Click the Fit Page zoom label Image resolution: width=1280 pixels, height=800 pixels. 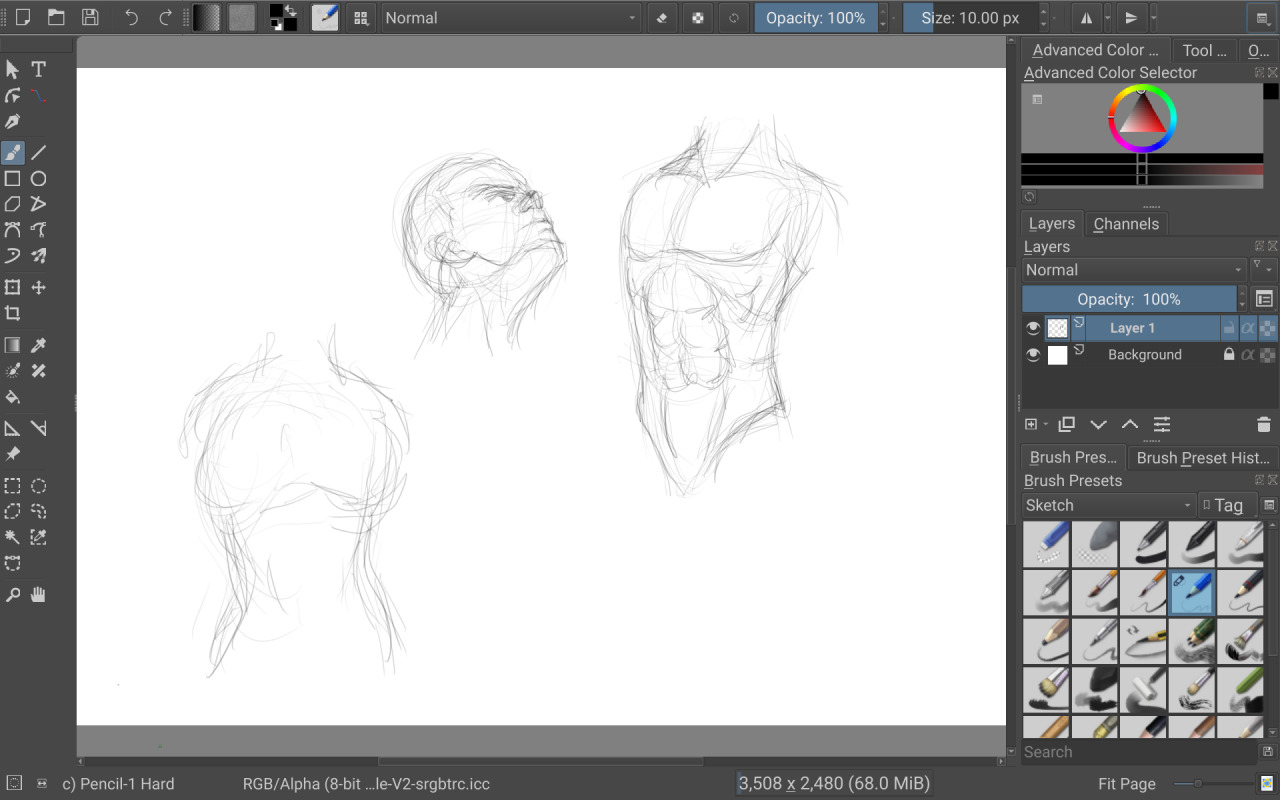[x=1126, y=784]
